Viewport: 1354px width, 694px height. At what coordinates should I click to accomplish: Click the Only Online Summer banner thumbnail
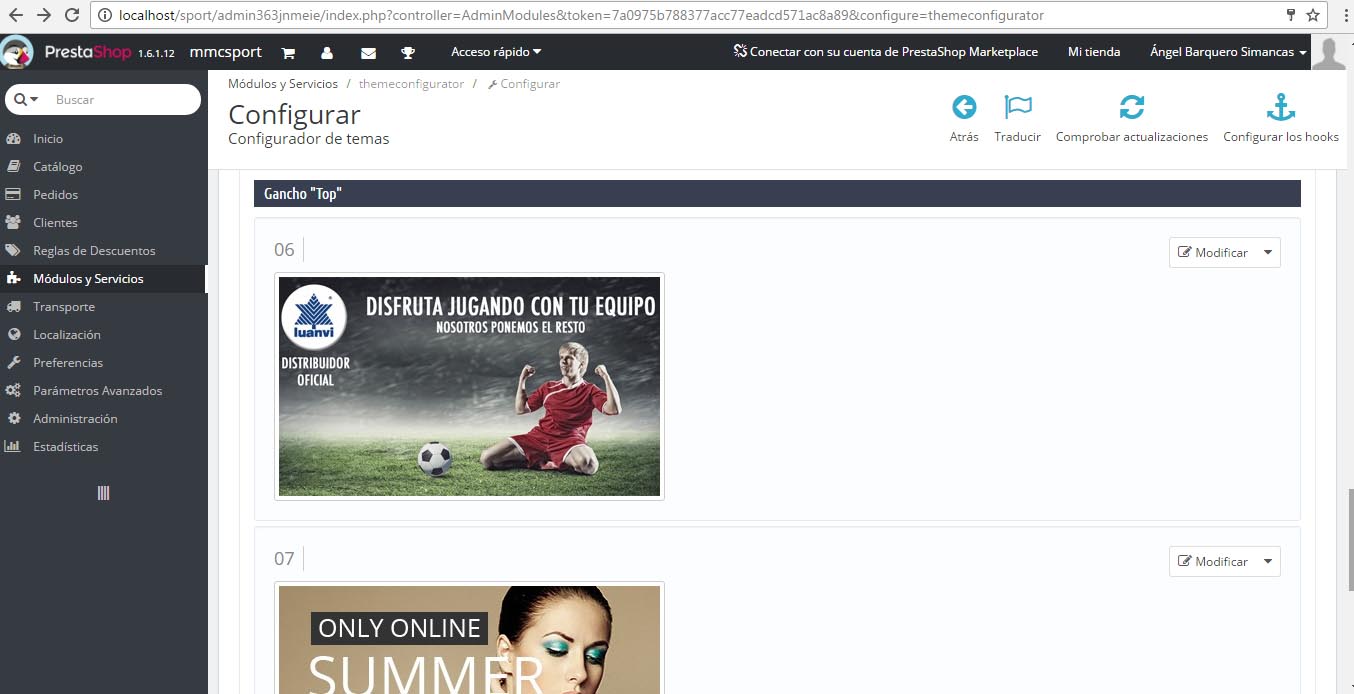click(469, 638)
